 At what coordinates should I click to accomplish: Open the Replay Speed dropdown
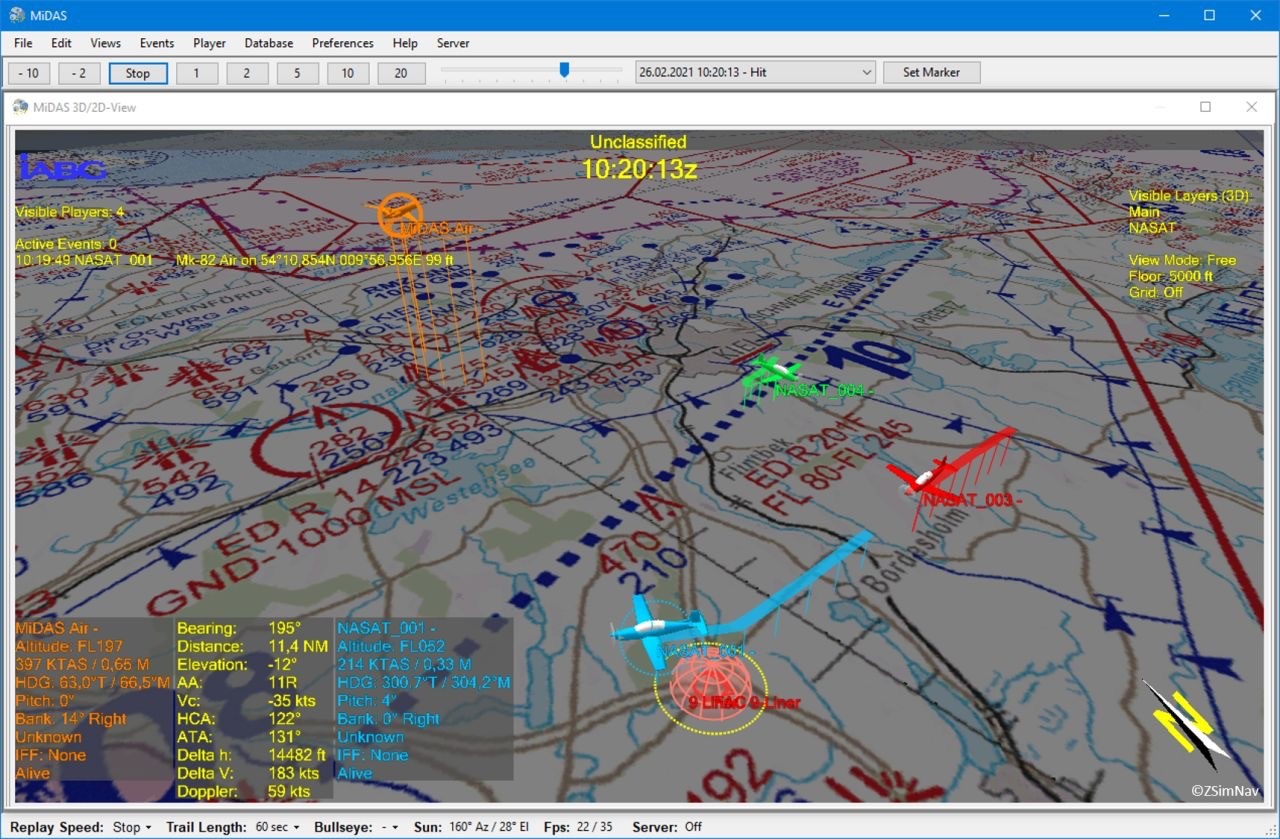click(132, 827)
